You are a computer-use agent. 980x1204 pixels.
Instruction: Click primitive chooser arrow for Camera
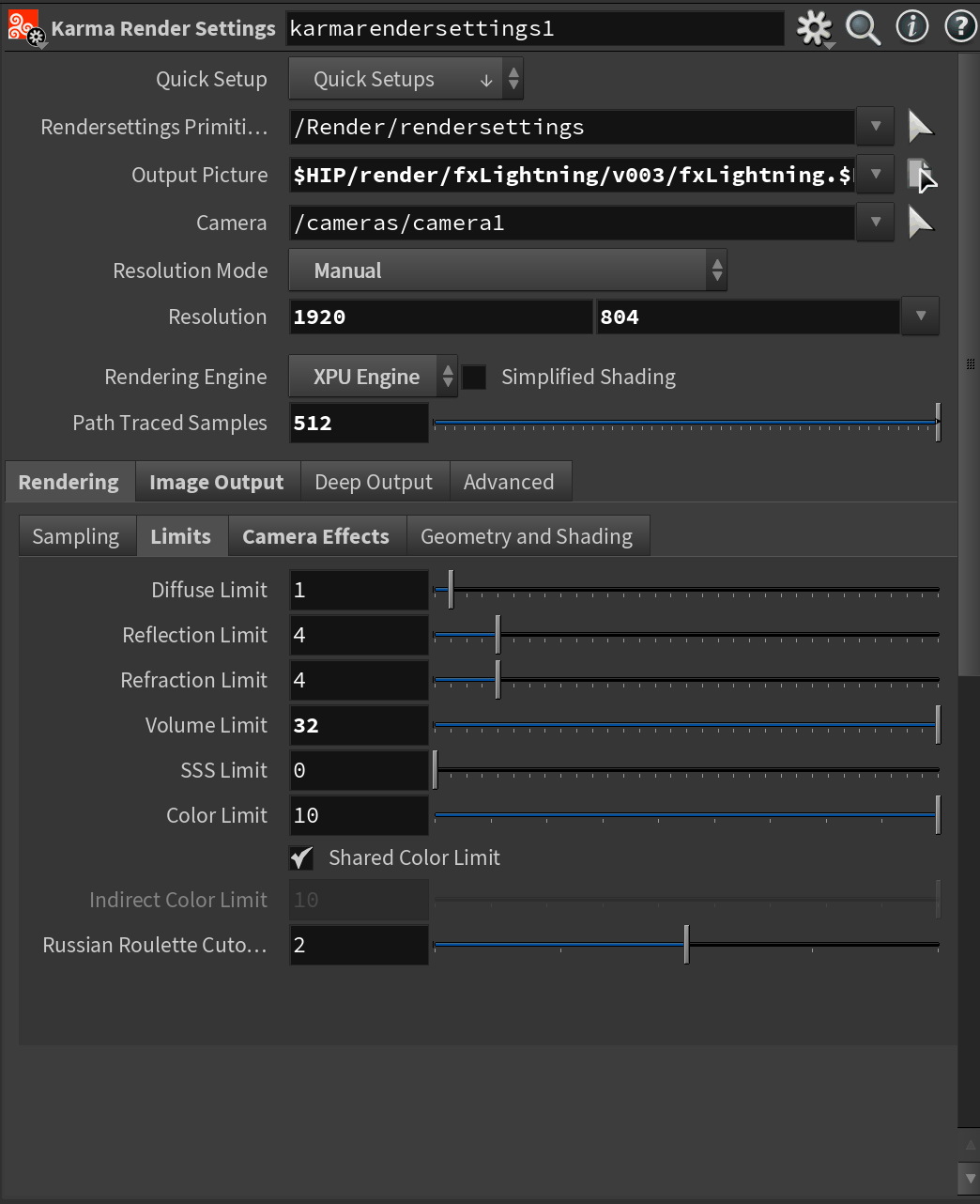pos(921,223)
